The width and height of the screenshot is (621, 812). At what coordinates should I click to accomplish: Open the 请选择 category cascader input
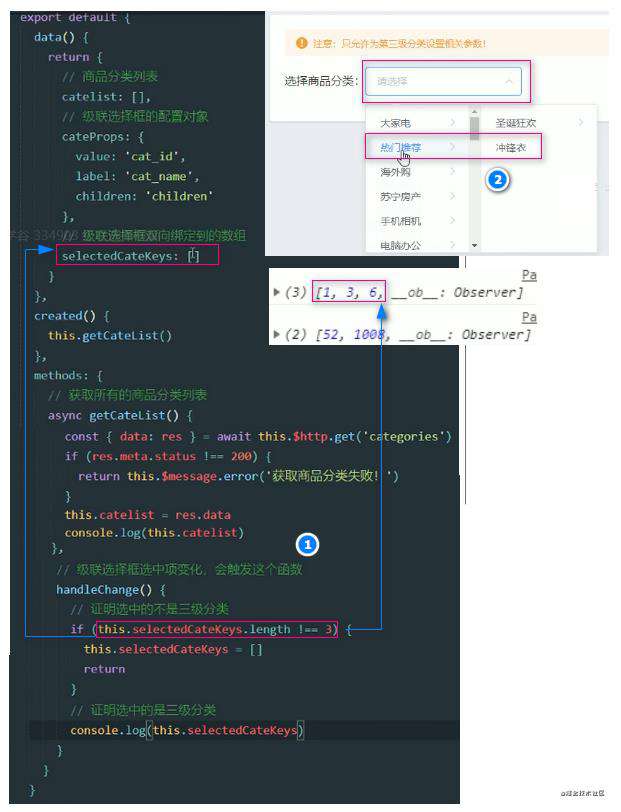pyautogui.click(x=443, y=81)
